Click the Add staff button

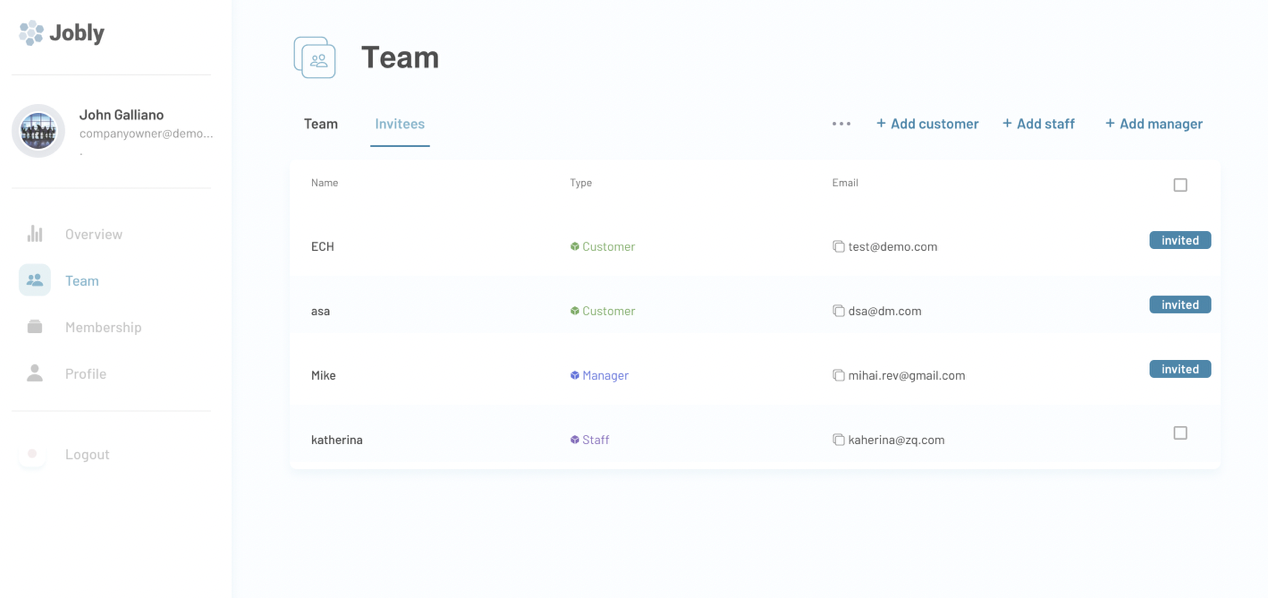point(1038,124)
